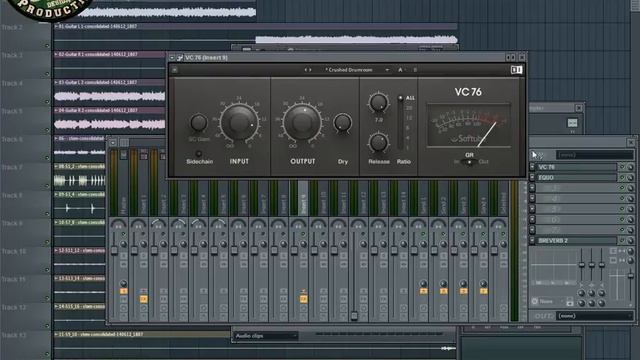Toggle the Sidechain switch
640x360 pixels.
[x=199, y=154]
